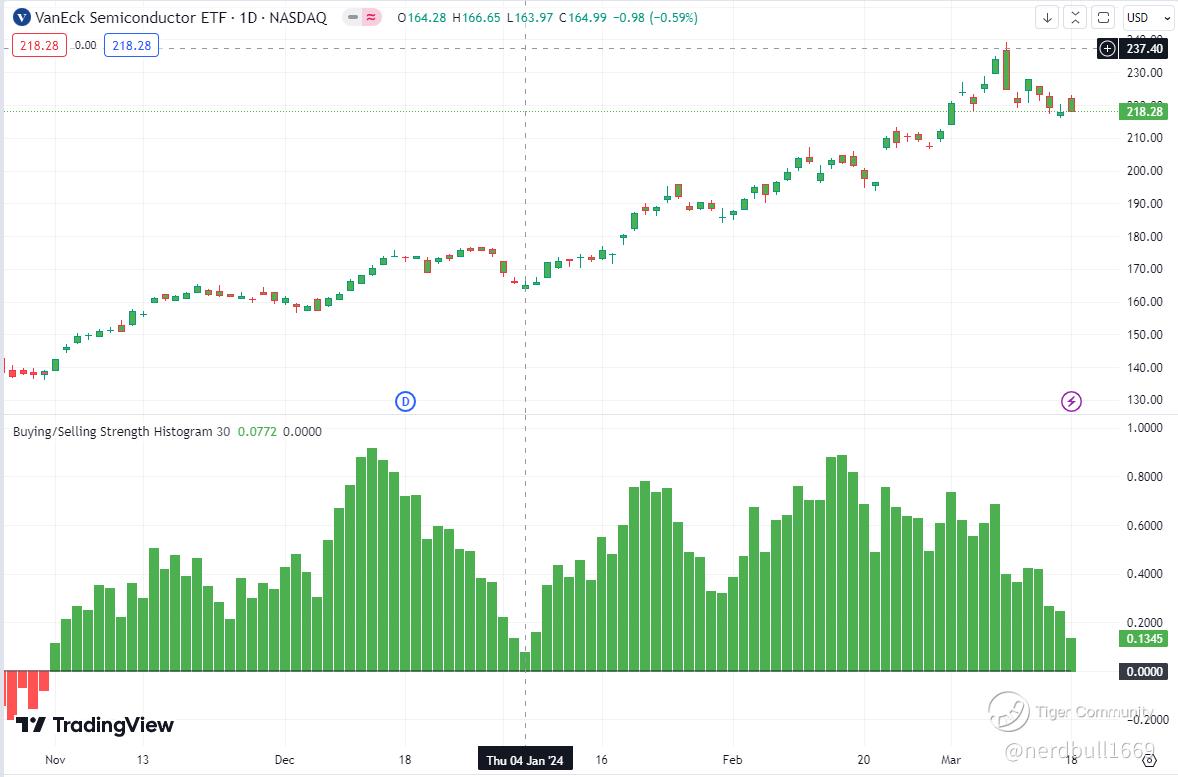Screen dimensions: 1178x777
Task: Click the Thu 04 Jan '24 date label
Action: [525, 760]
